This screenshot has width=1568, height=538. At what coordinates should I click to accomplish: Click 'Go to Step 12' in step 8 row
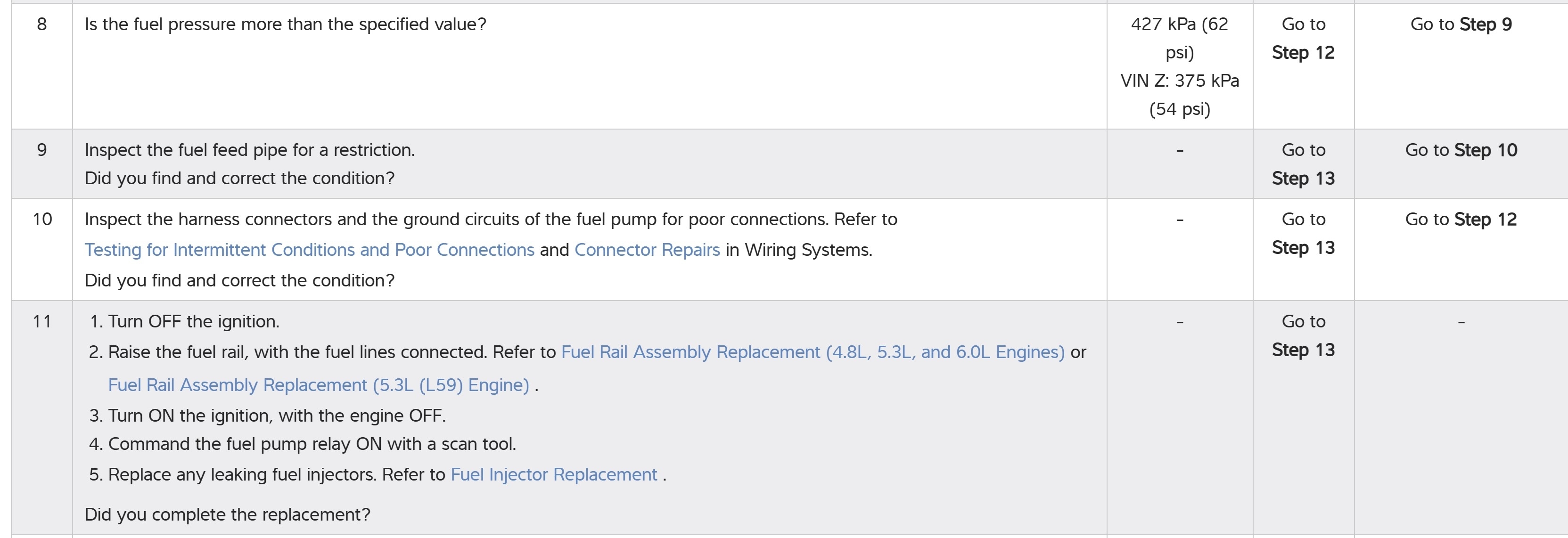coord(1303,38)
